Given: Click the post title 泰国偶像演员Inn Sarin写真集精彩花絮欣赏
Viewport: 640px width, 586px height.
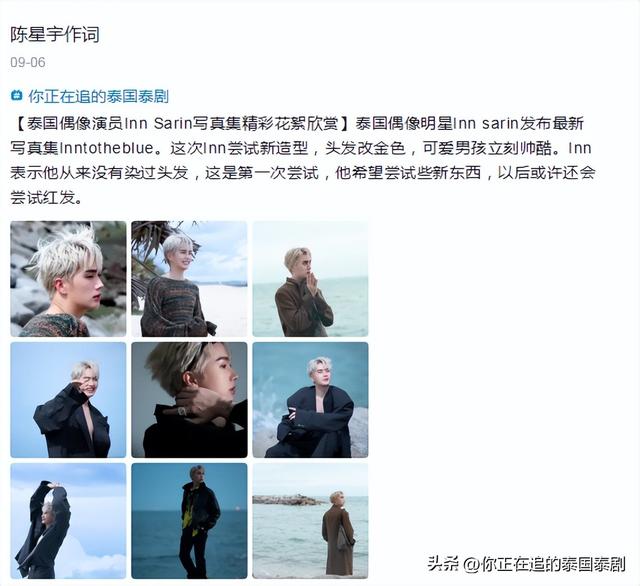Looking at the screenshot, I should [183, 123].
